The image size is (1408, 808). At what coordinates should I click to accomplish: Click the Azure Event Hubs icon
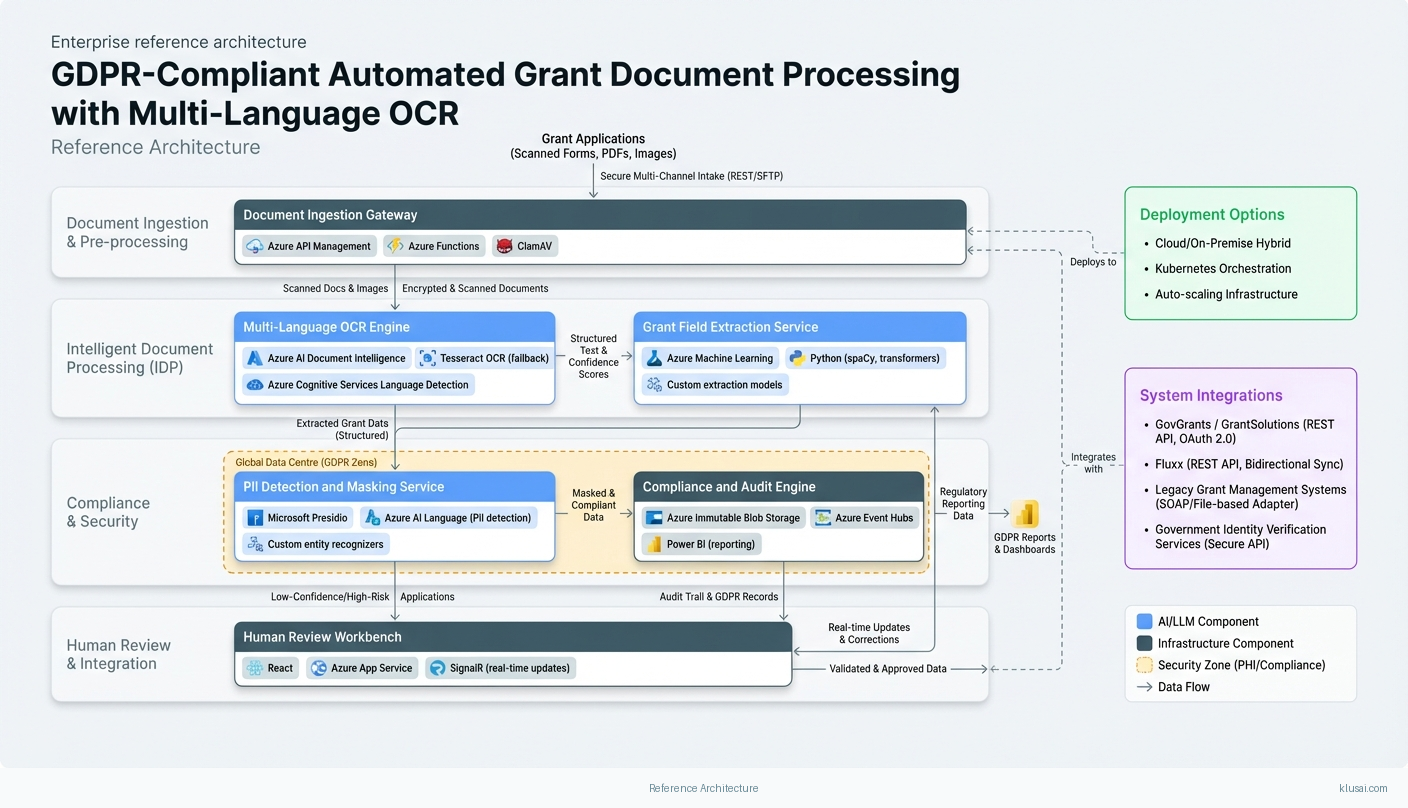(x=822, y=518)
